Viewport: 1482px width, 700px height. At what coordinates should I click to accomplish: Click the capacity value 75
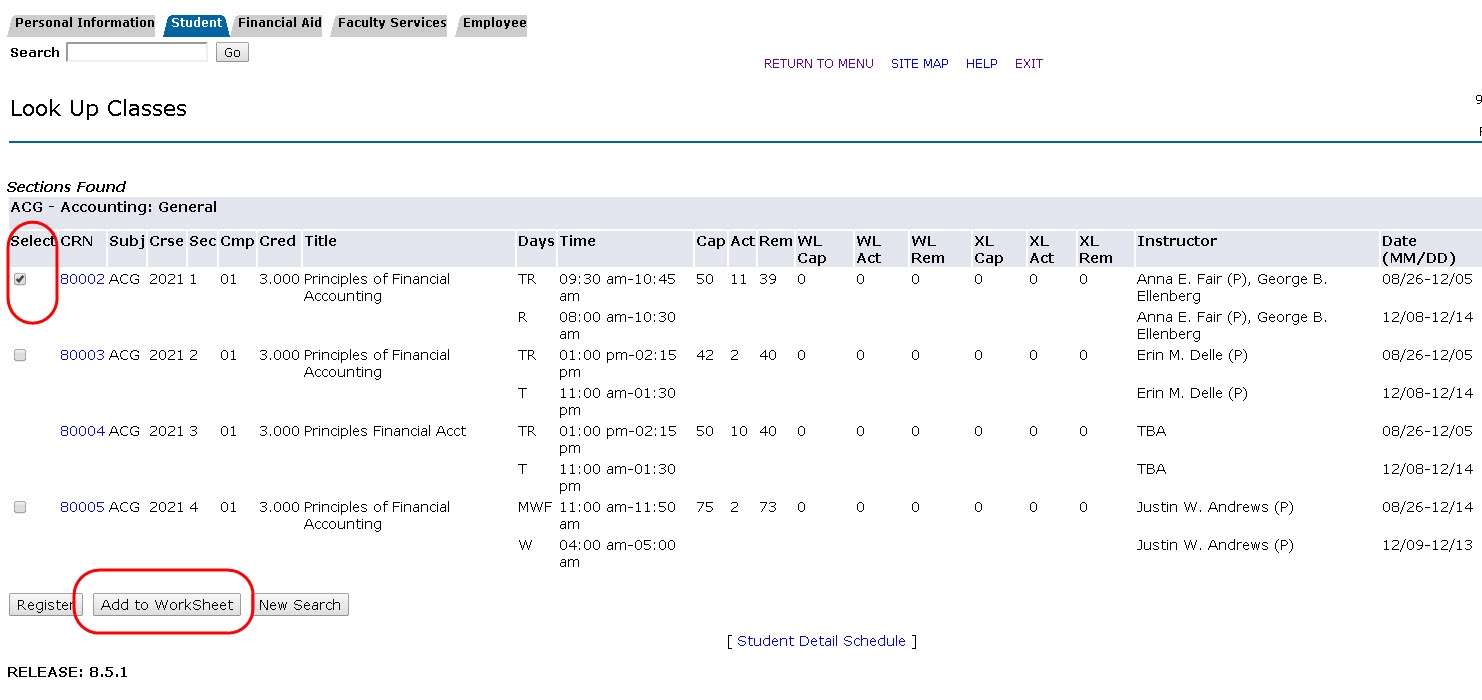(x=705, y=508)
